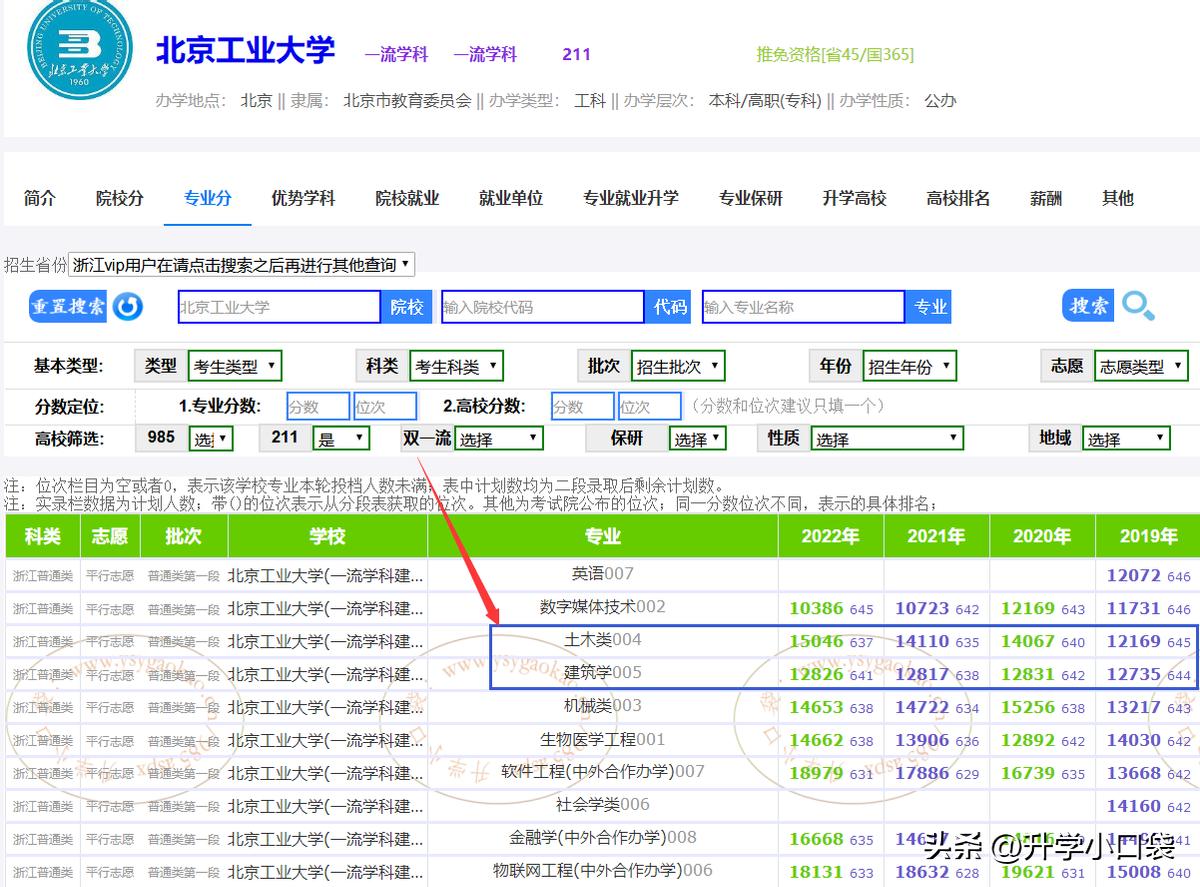The height and width of the screenshot is (887, 1200).
Task: Click the 重置搜索 reset button
Action: [x=70, y=307]
